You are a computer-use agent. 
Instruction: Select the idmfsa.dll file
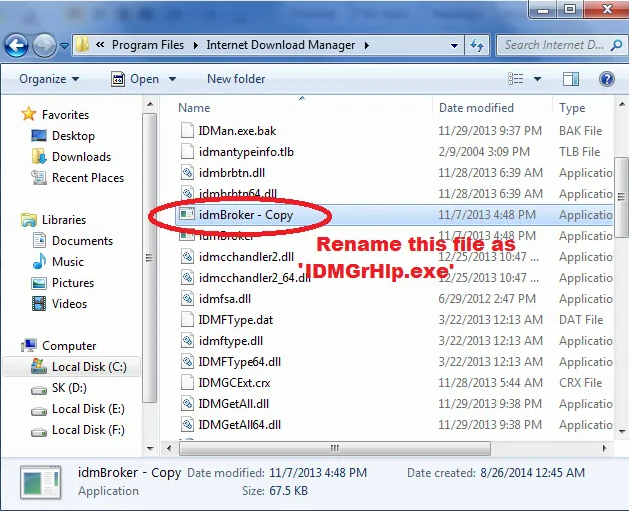click(225, 299)
